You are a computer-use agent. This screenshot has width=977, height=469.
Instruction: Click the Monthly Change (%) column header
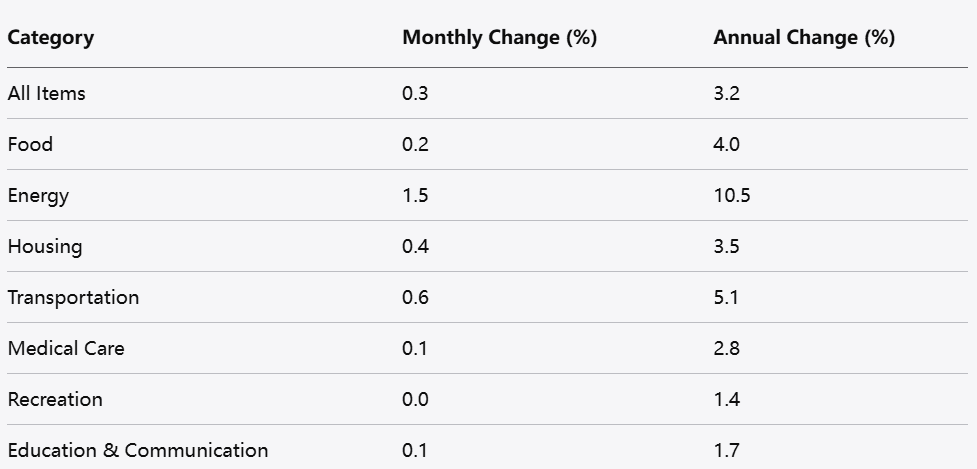499,38
